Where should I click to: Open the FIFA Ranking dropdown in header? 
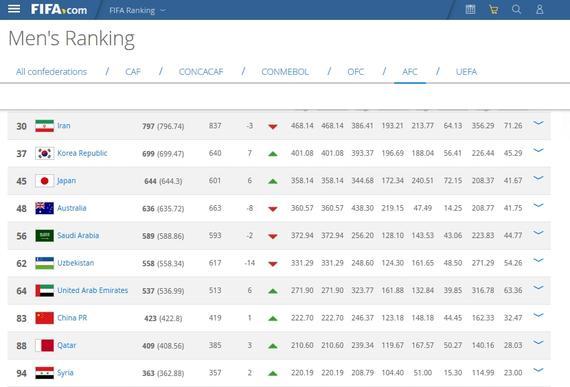coord(137,11)
